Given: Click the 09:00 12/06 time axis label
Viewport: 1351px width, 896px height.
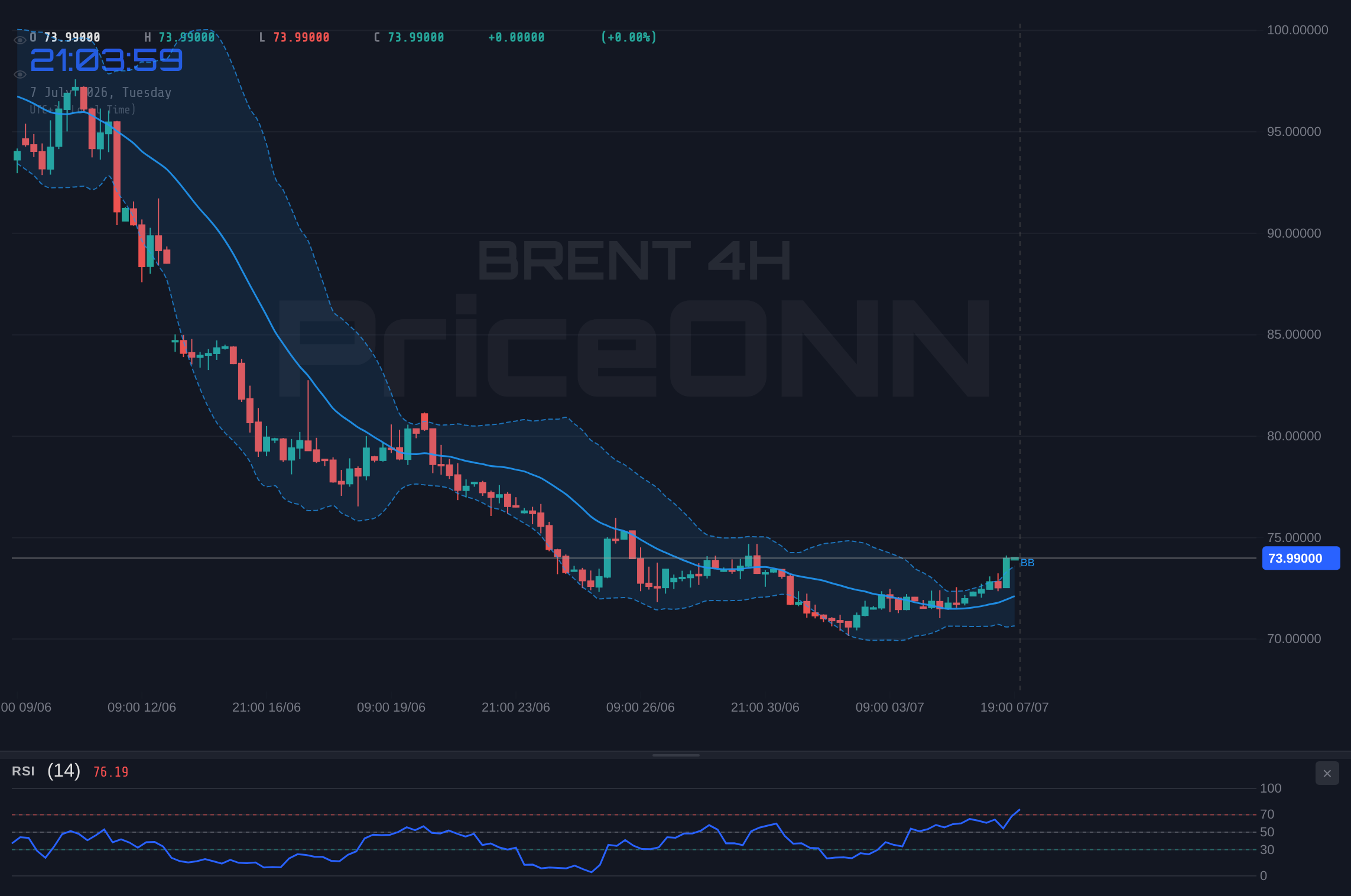Looking at the screenshot, I should [x=142, y=707].
